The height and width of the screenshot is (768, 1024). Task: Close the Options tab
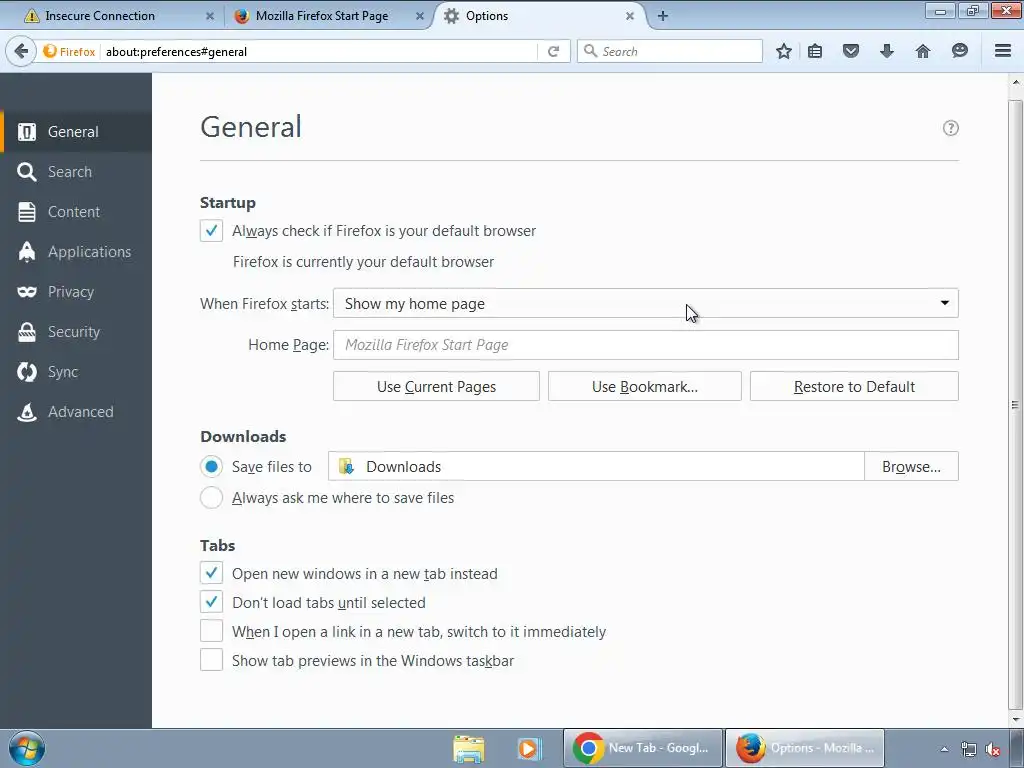coord(630,16)
